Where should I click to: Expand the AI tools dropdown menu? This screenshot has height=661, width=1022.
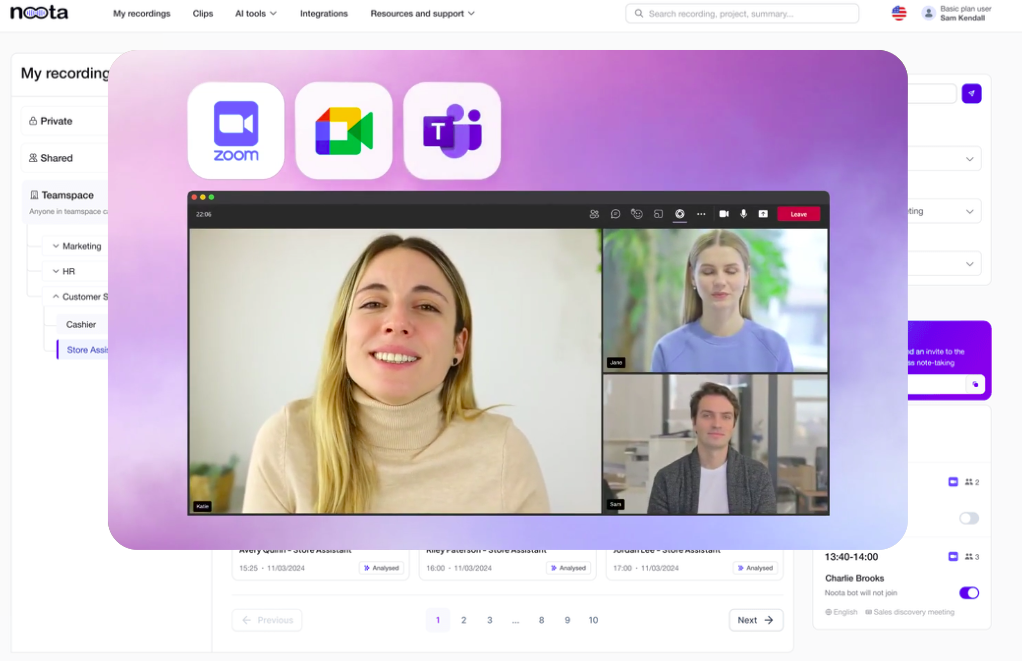coord(256,14)
